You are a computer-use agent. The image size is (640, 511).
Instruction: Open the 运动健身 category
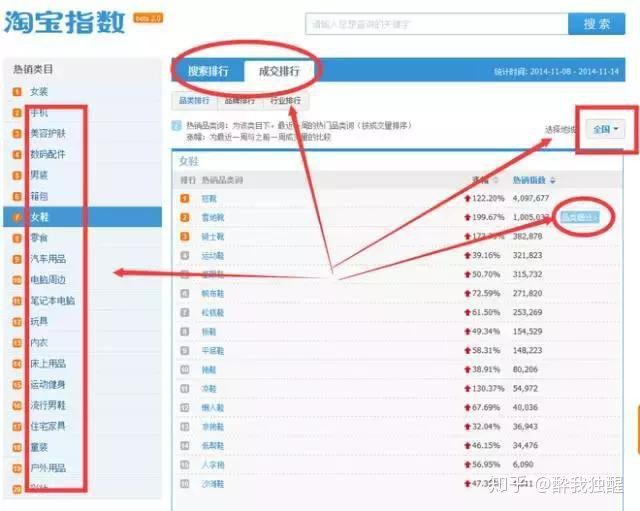pos(48,384)
